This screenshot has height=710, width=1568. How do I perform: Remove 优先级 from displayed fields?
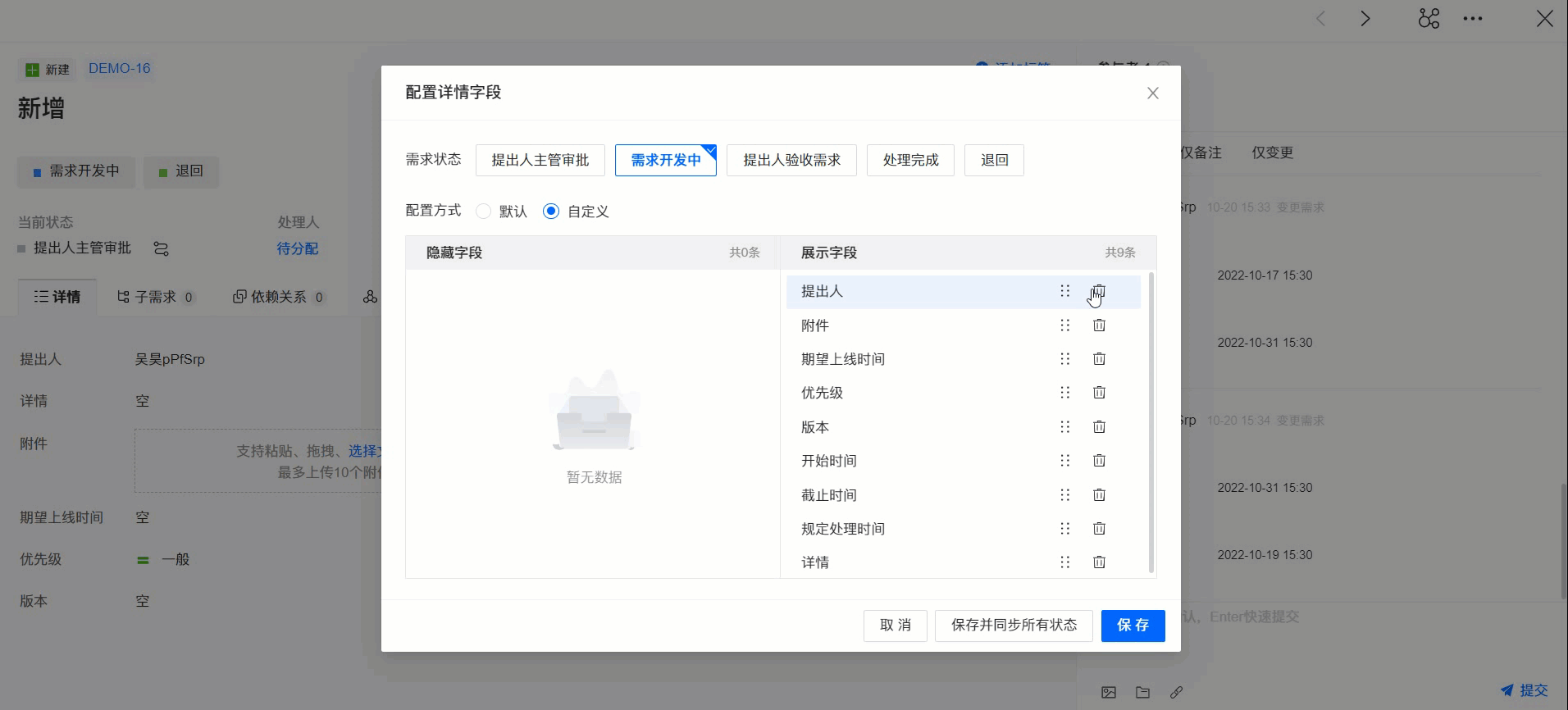(1099, 393)
